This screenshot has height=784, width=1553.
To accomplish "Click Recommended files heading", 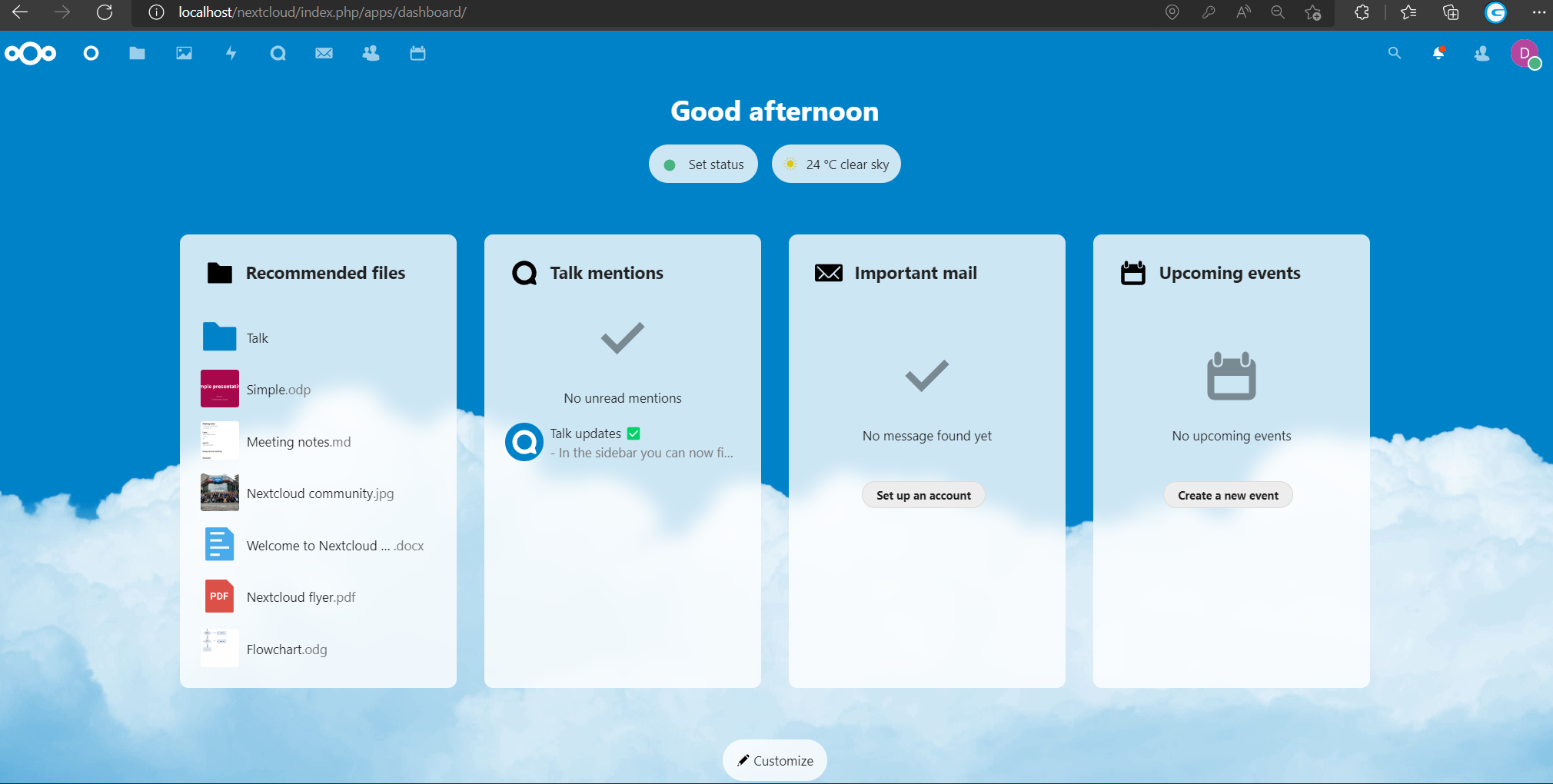I will (x=325, y=273).
